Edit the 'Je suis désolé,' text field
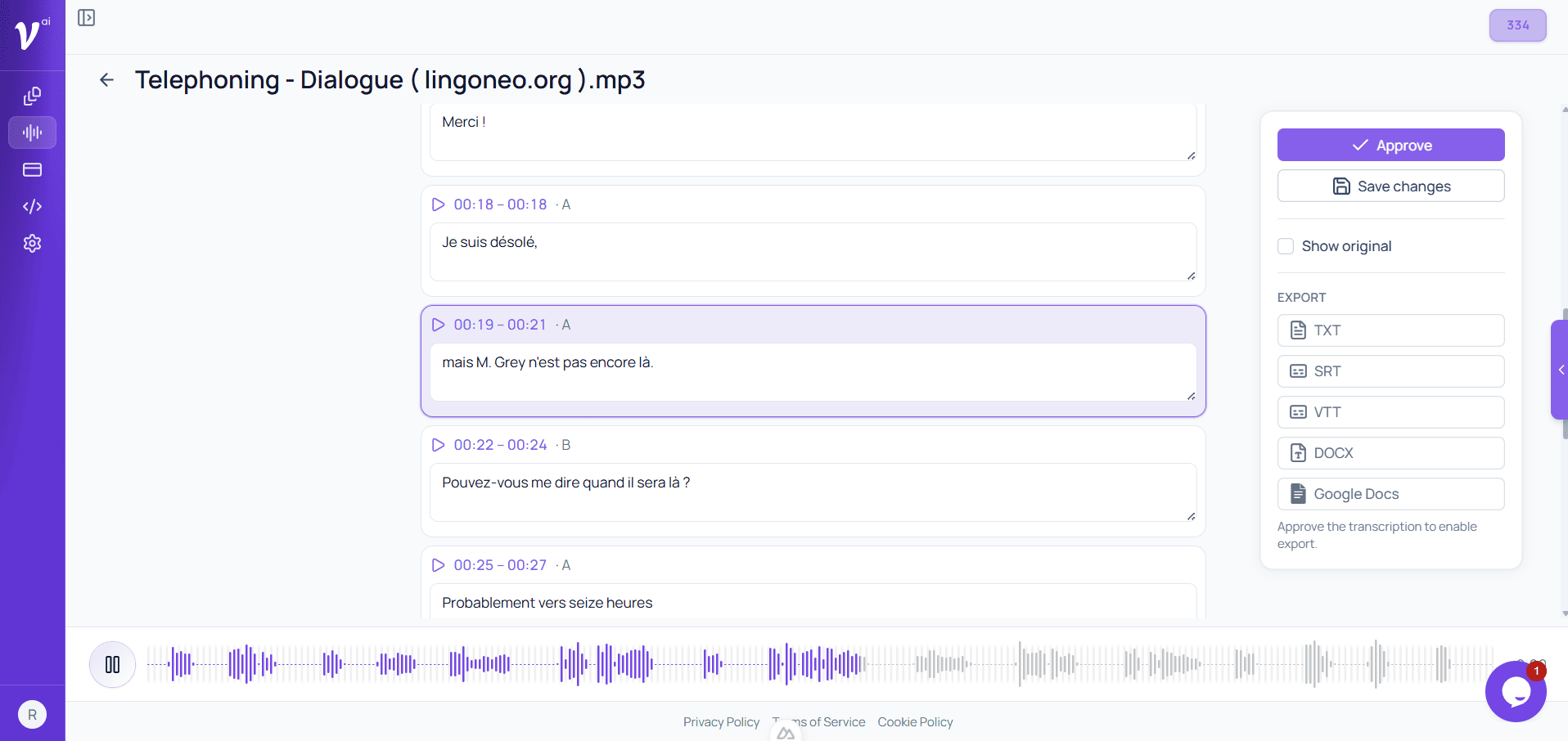Screen dimensions: 1568x741 coord(813,252)
